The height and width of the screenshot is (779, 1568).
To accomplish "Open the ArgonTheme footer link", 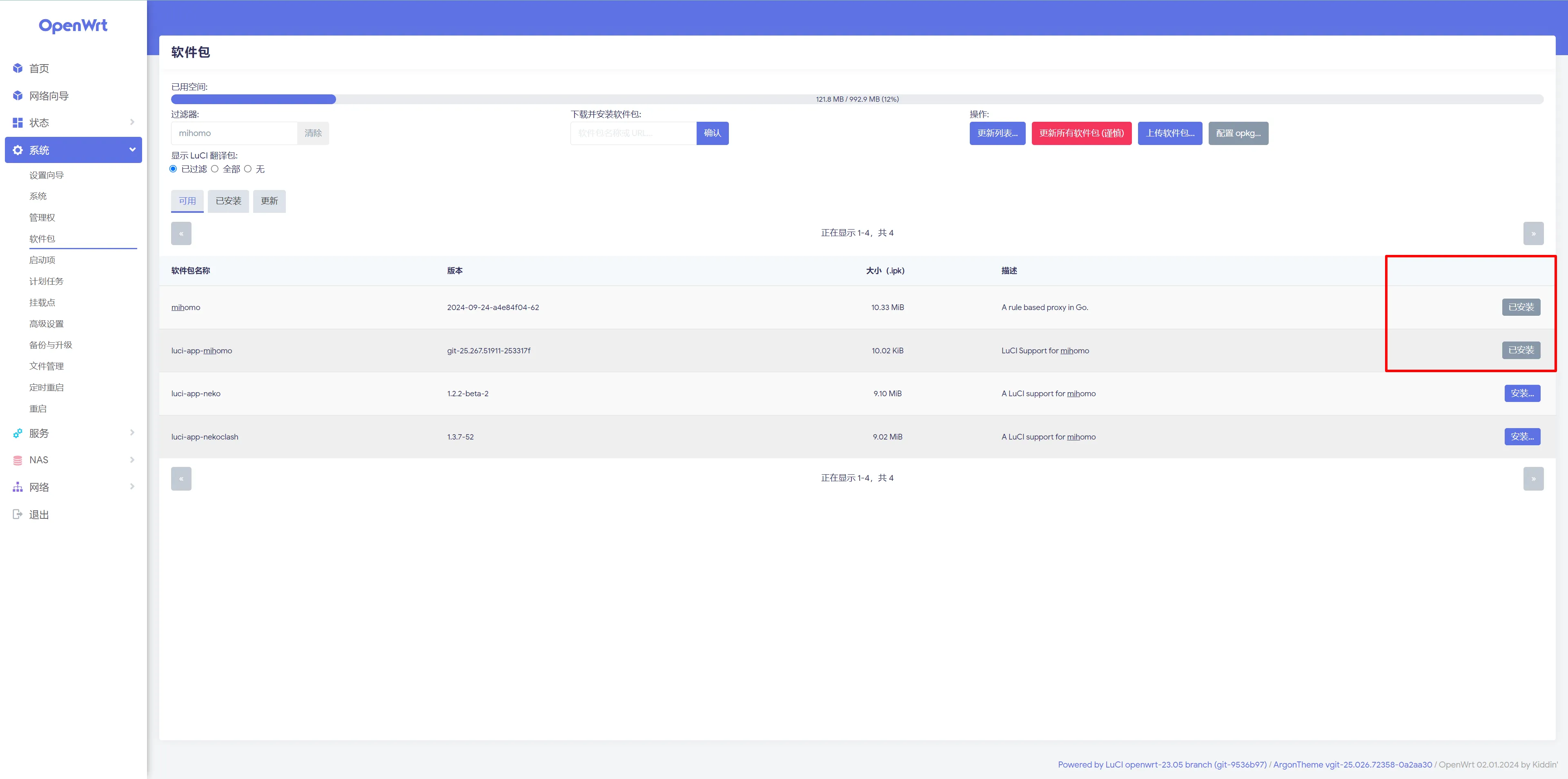I will pos(1352,764).
